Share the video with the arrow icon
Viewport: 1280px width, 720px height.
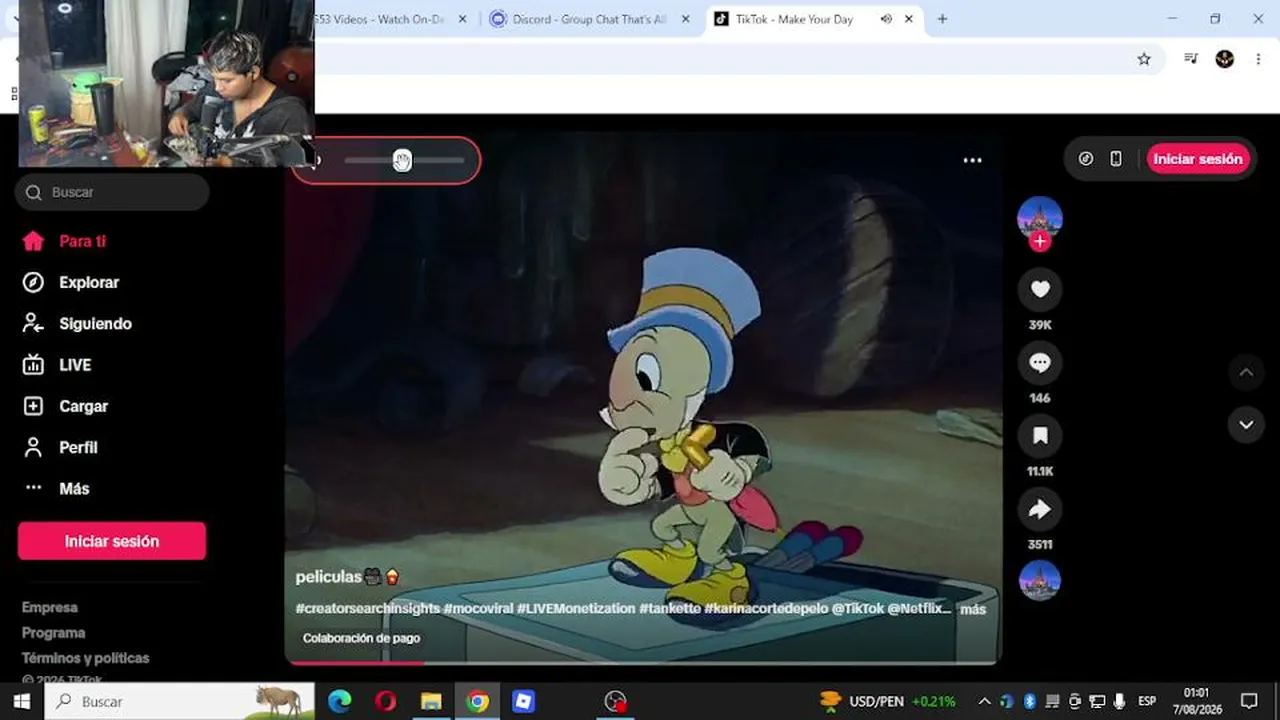(x=1040, y=509)
